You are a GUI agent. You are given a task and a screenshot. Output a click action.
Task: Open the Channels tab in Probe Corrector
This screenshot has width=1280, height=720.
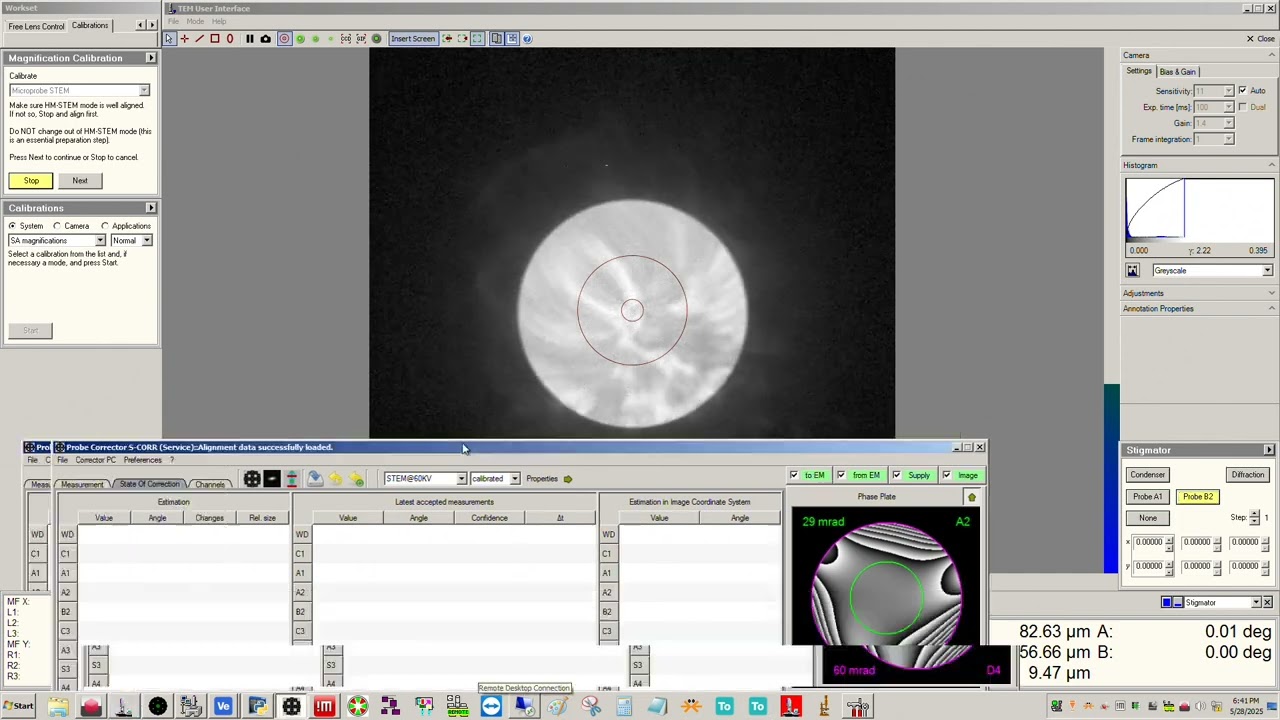(210, 485)
